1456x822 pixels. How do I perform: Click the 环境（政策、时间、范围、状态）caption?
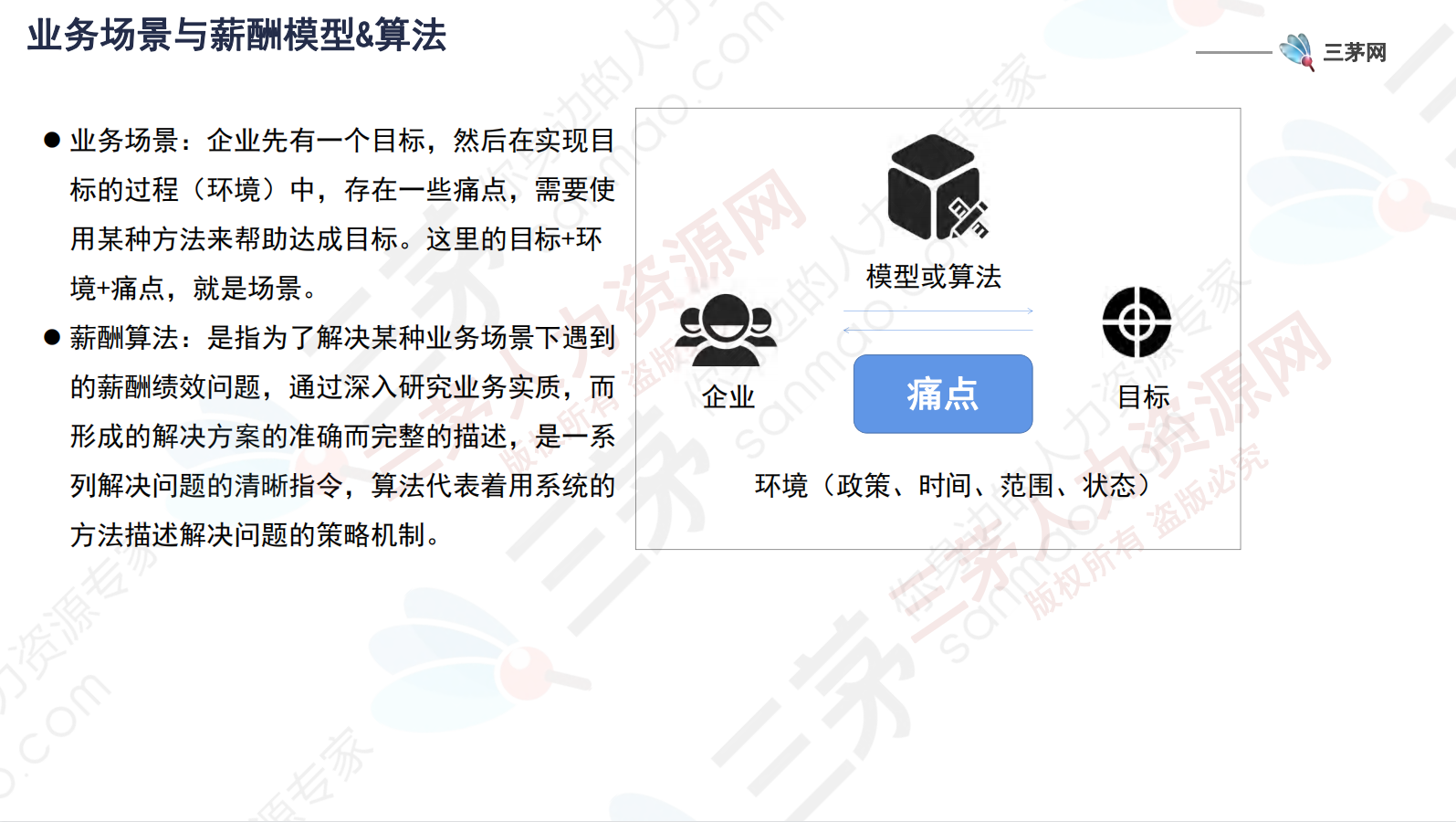click(x=952, y=486)
